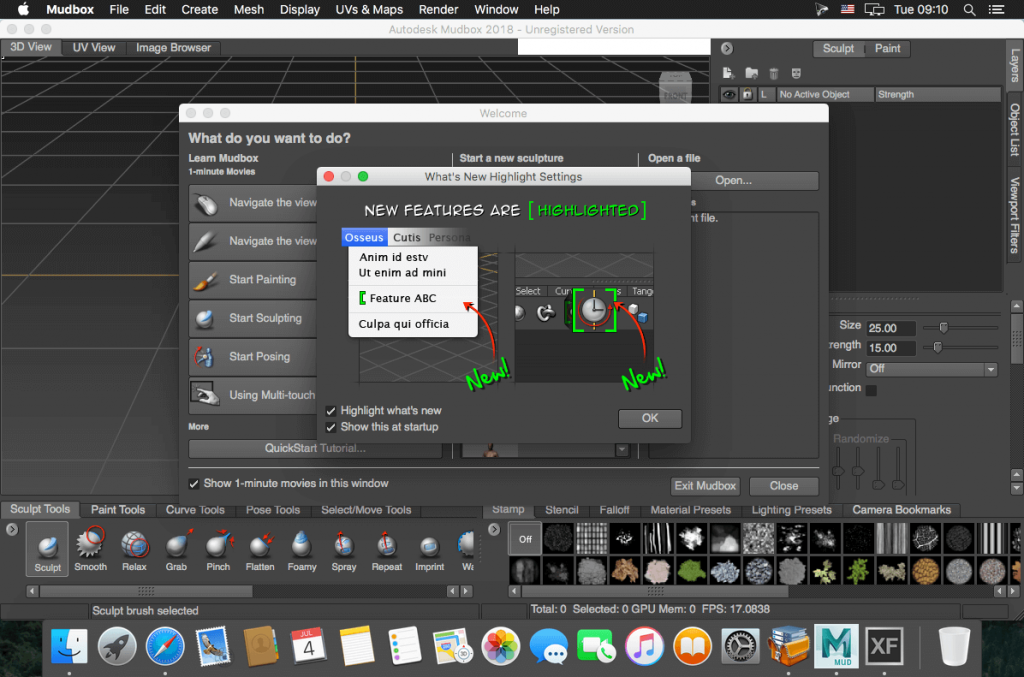
Task: Pick the Pinch sculpt tool
Action: (x=218, y=549)
